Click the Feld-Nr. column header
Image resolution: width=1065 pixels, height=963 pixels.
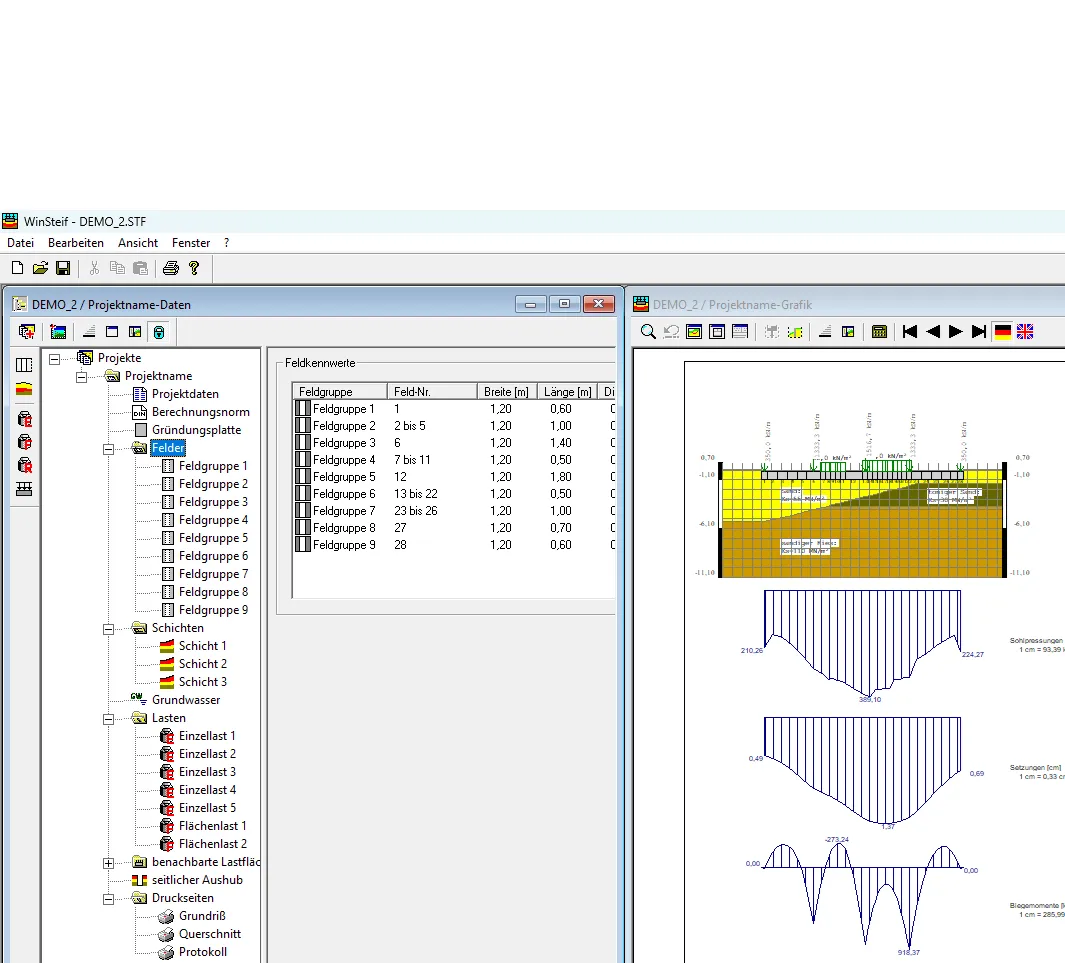pyautogui.click(x=433, y=391)
